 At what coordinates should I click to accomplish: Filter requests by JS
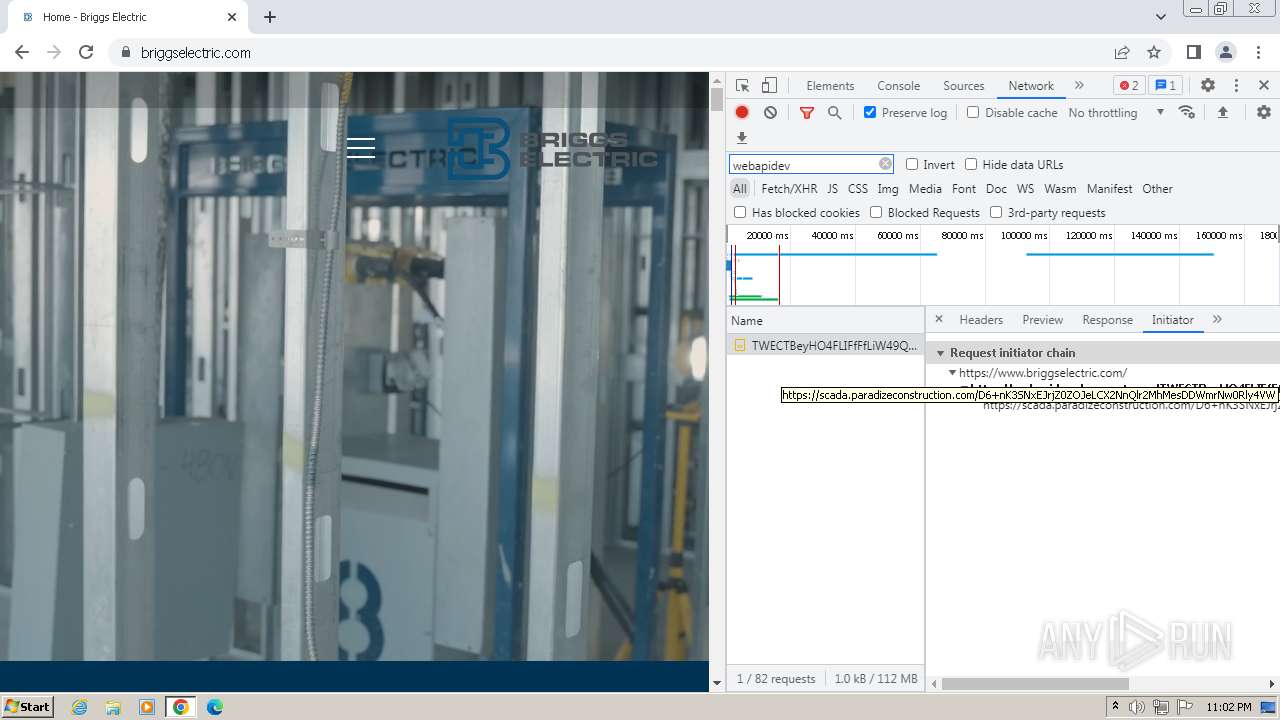click(832, 188)
